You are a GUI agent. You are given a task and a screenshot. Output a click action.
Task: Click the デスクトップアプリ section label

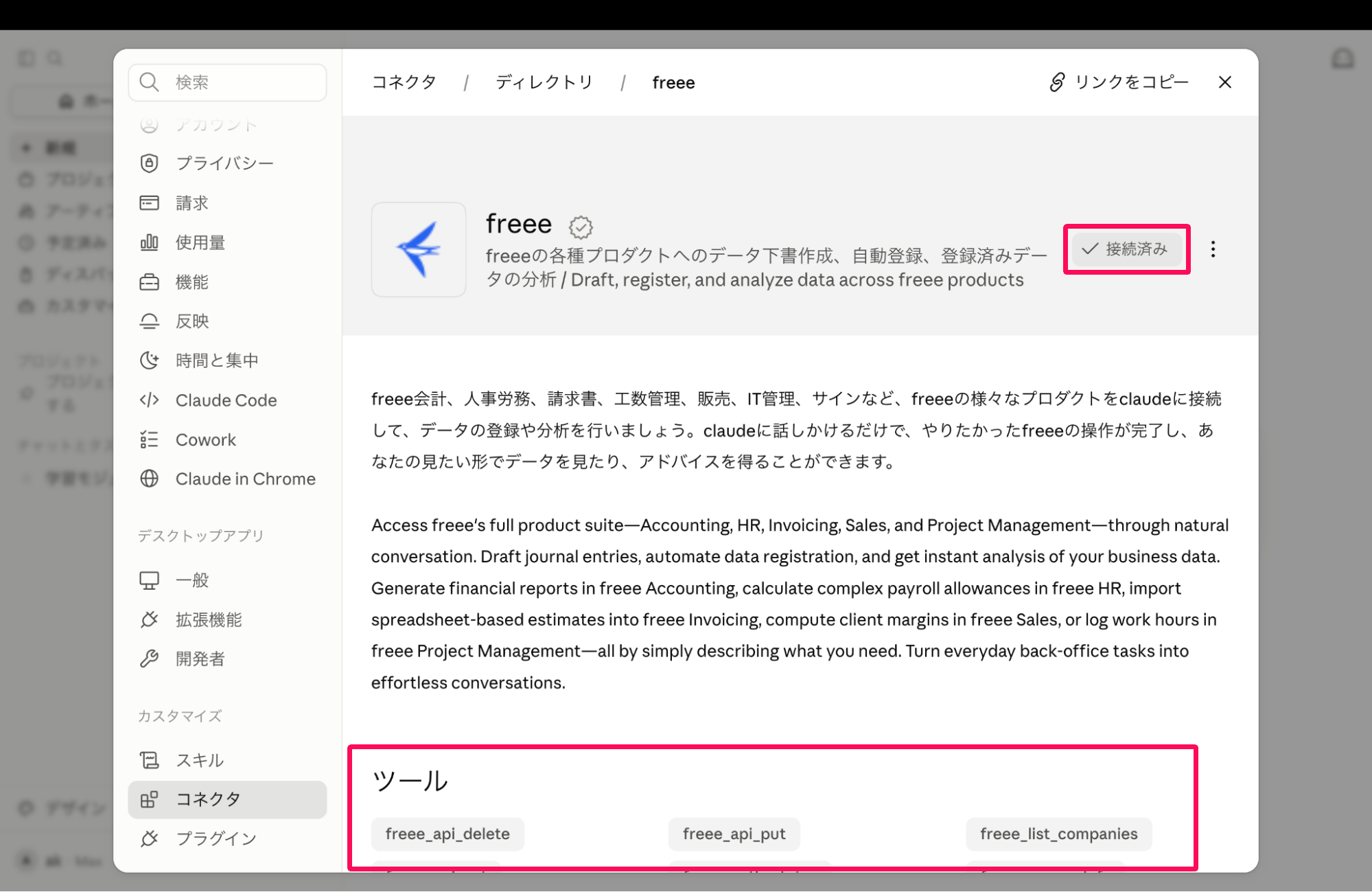click(200, 536)
